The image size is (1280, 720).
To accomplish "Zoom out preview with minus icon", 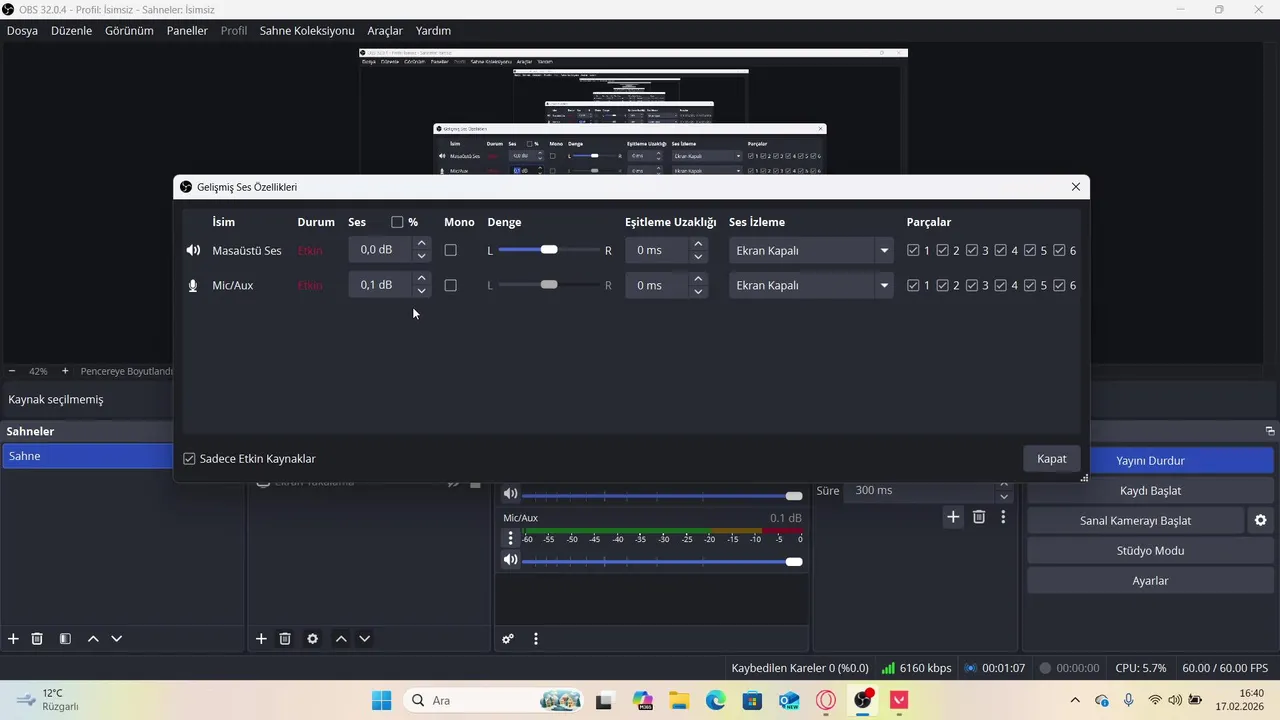I will 12,371.
